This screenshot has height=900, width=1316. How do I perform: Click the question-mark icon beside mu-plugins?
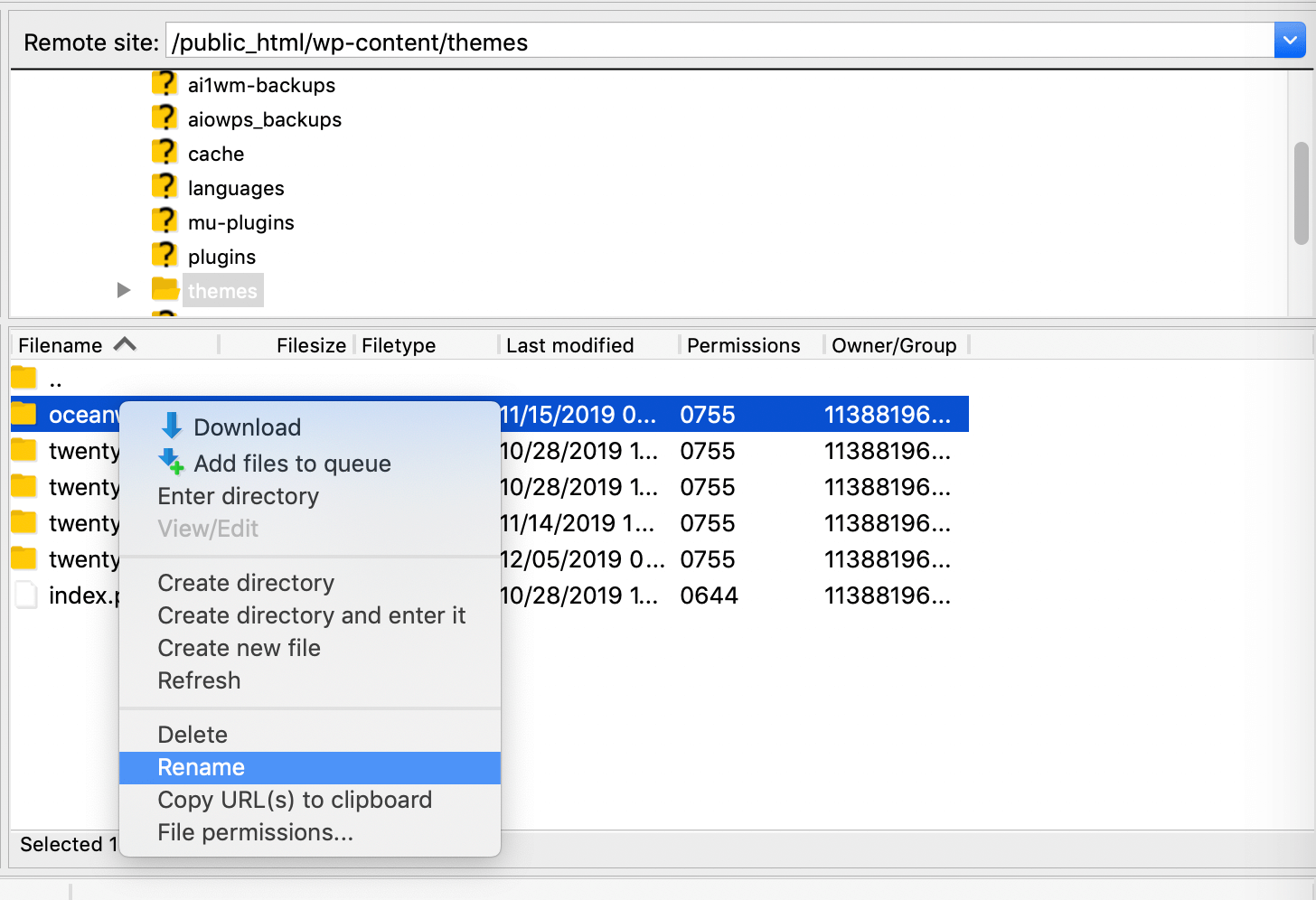pos(164,221)
